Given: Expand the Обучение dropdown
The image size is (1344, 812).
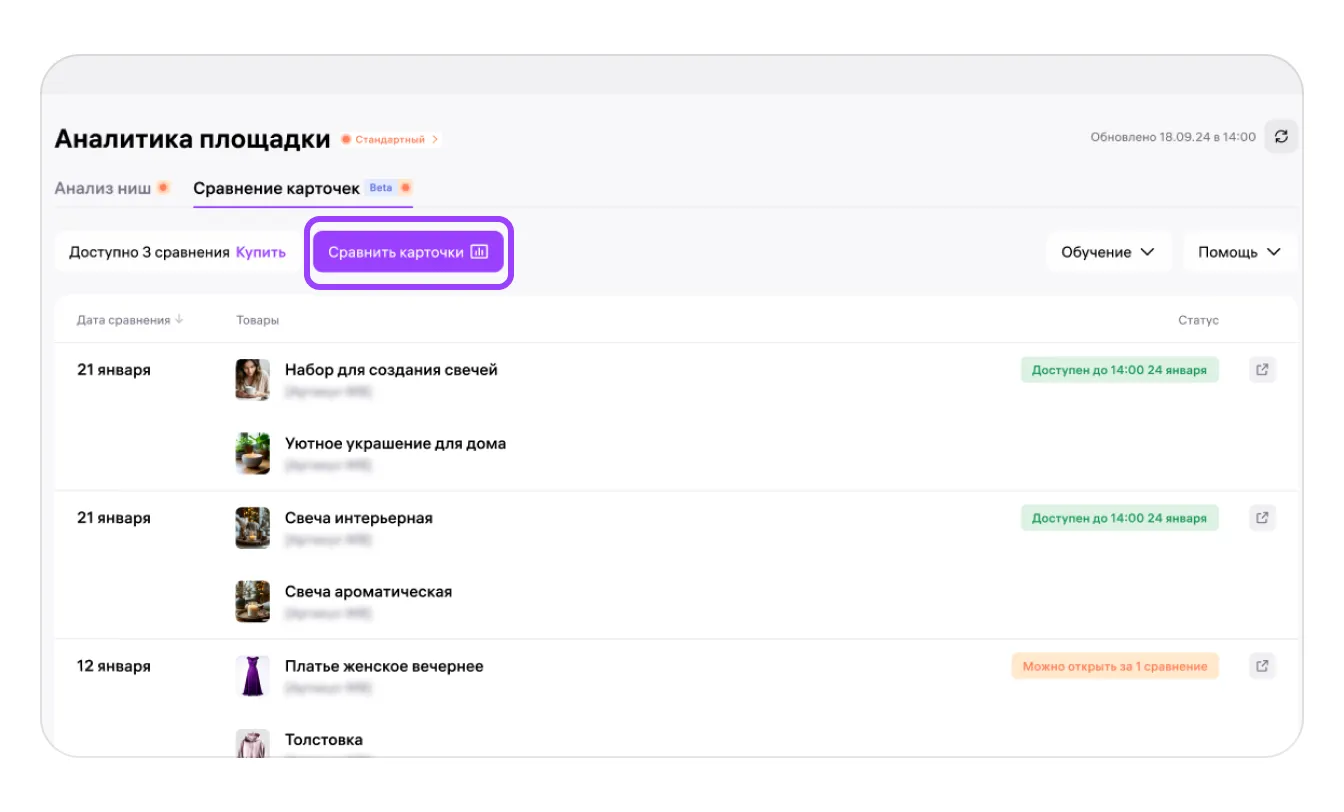Looking at the screenshot, I should click(x=1108, y=252).
